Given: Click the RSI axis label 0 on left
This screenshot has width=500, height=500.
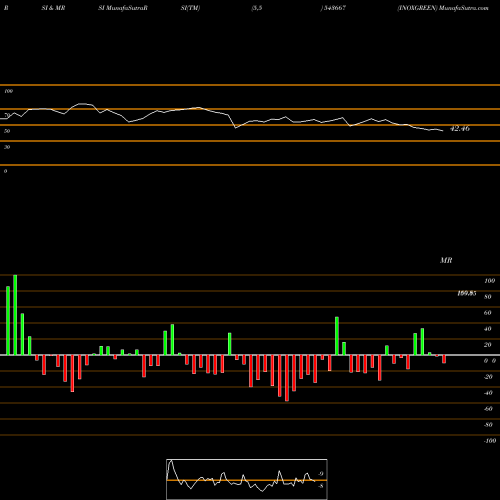Looking at the screenshot, I should (x=5, y=171).
